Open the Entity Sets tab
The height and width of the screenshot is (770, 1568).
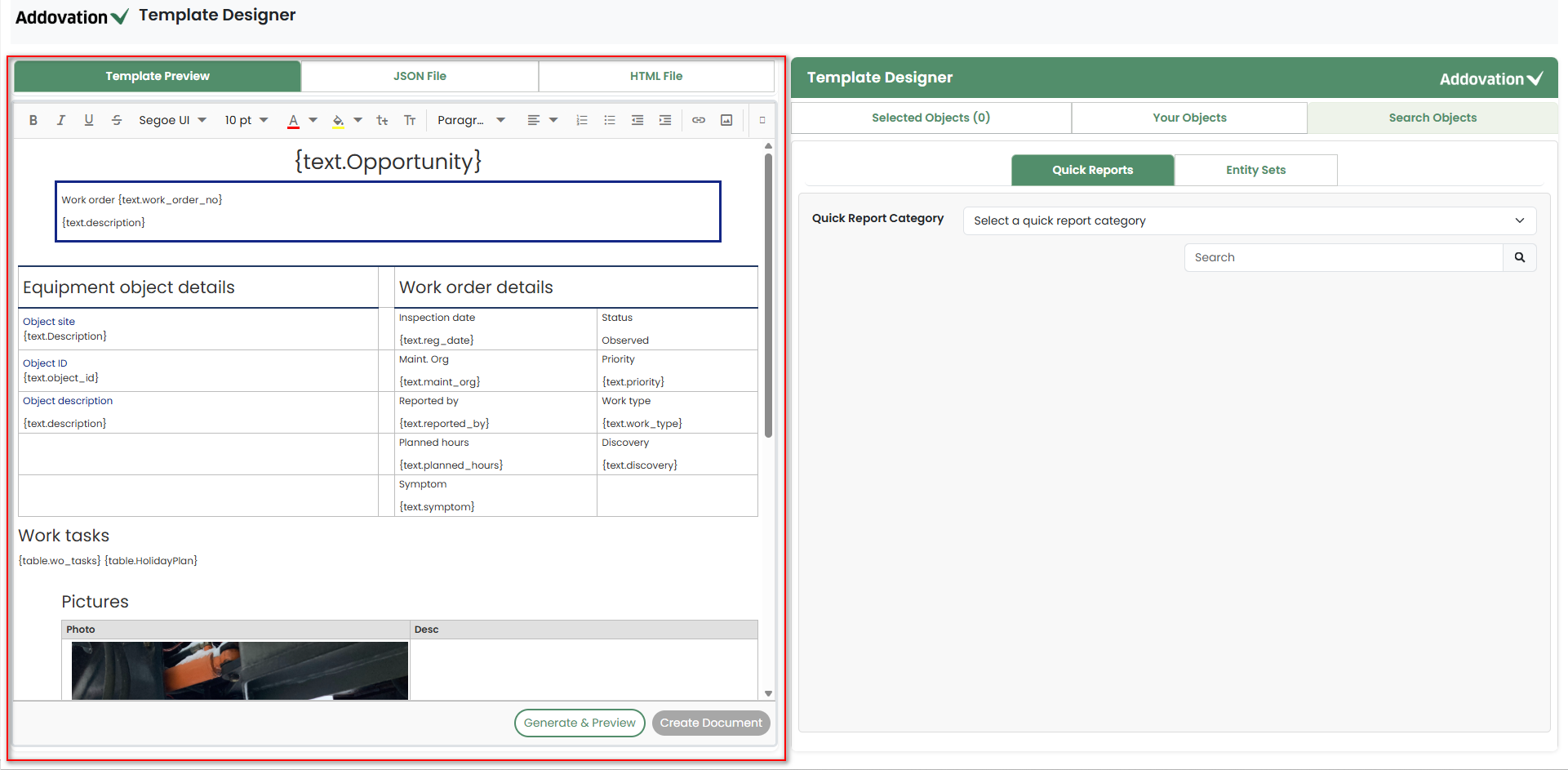pos(1255,170)
